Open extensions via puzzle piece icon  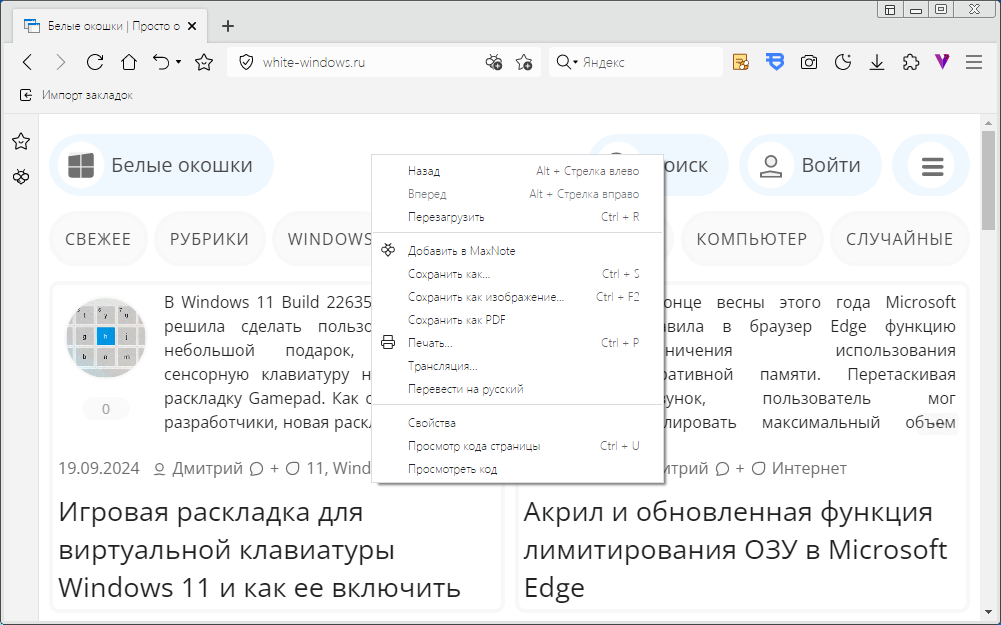911,62
